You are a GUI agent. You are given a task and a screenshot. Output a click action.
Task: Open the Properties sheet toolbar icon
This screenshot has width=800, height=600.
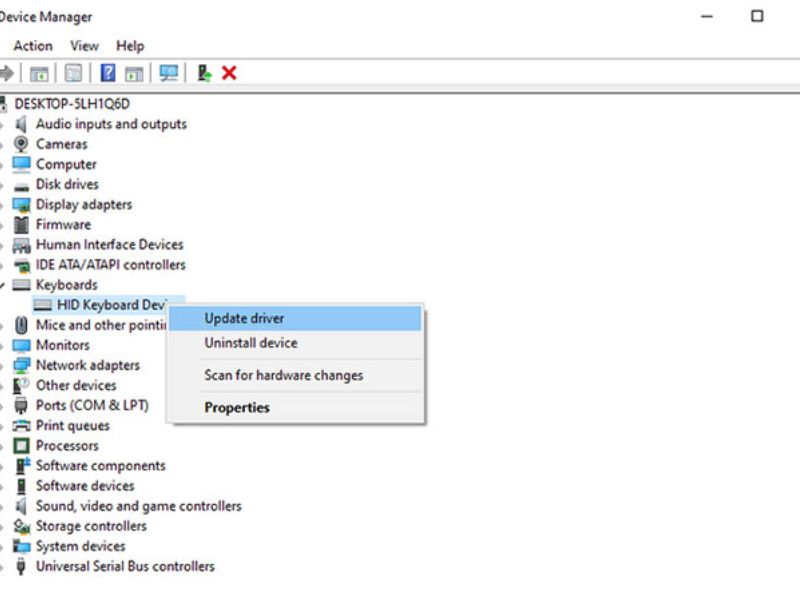[x=73, y=73]
